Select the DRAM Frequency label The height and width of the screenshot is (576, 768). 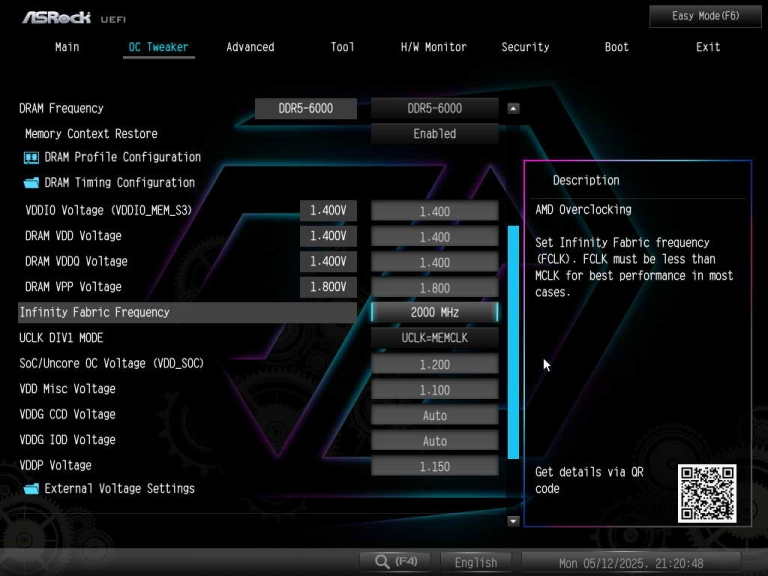[61, 108]
